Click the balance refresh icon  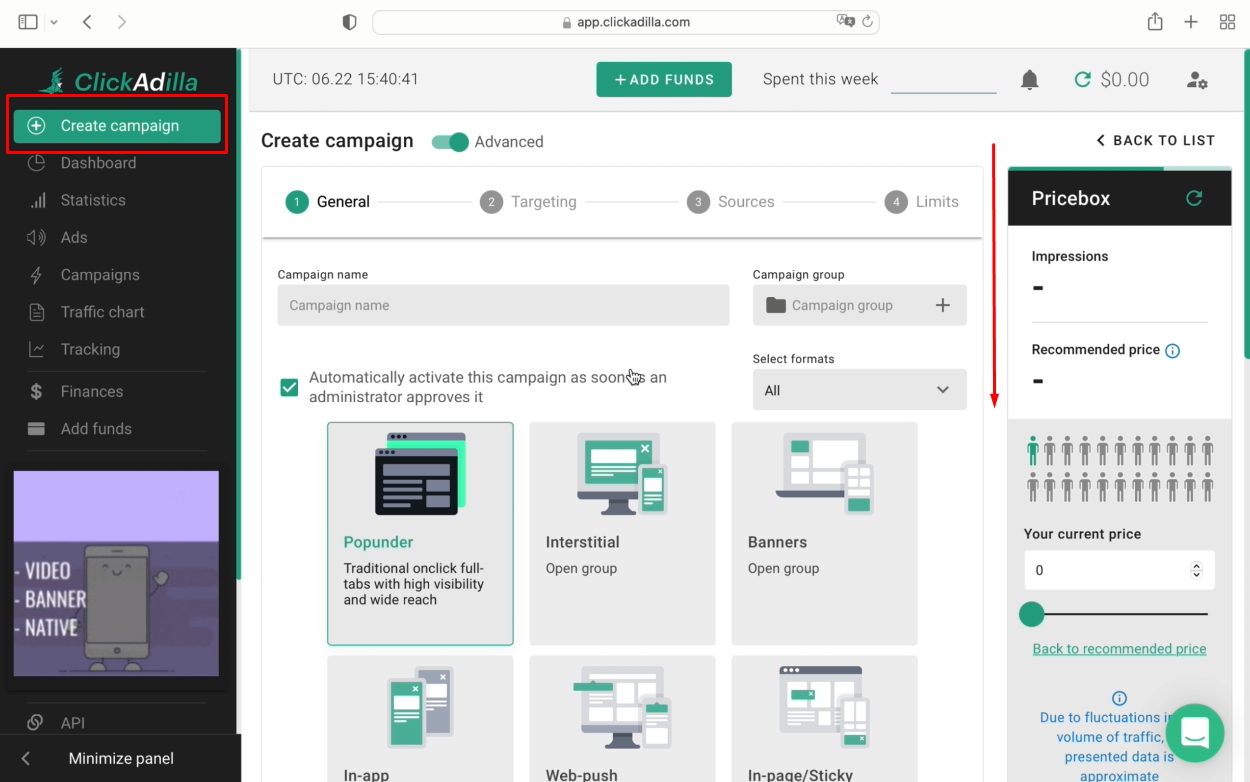[1082, 80]
